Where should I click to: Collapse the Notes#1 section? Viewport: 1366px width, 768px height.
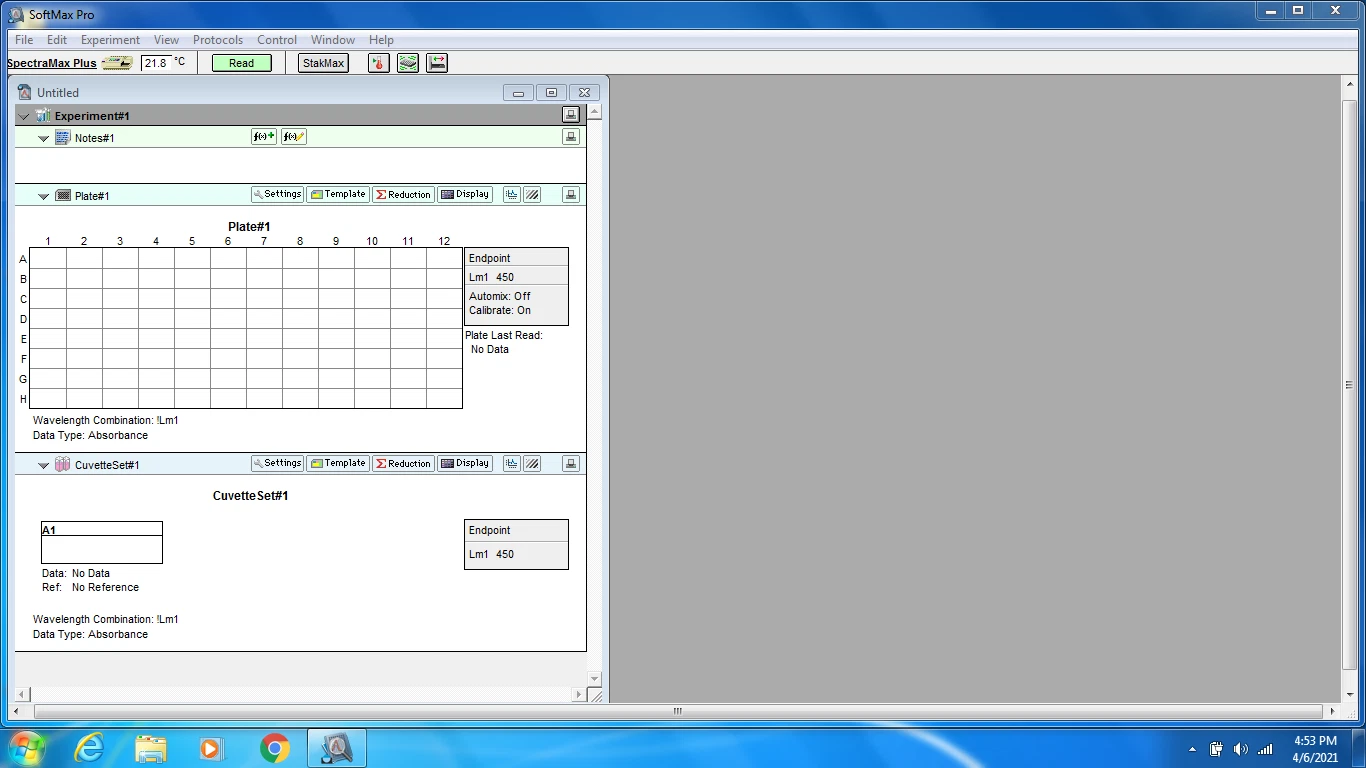(x=43, y=138)
